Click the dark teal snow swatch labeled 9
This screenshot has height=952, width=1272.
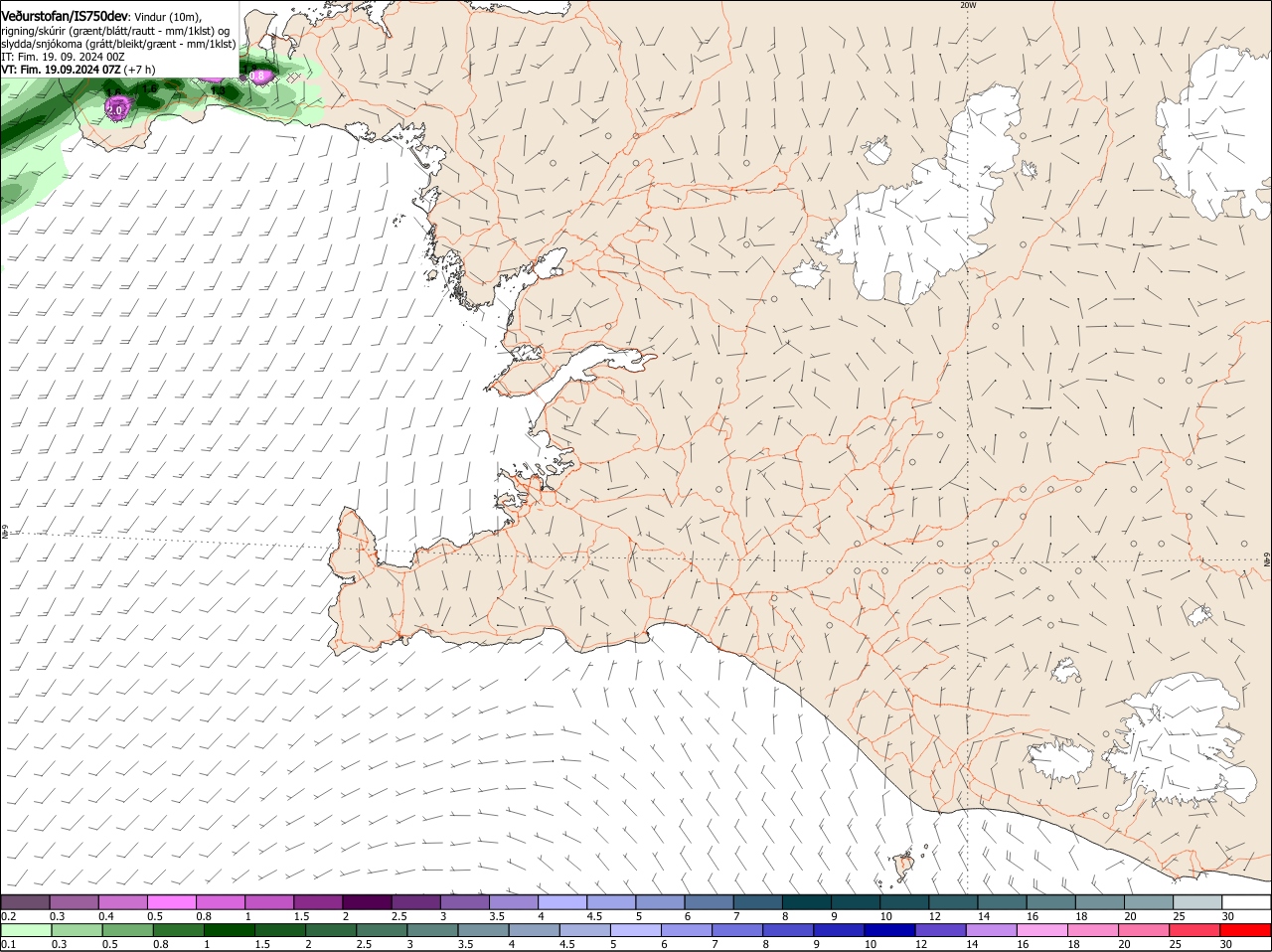point(856,901)
